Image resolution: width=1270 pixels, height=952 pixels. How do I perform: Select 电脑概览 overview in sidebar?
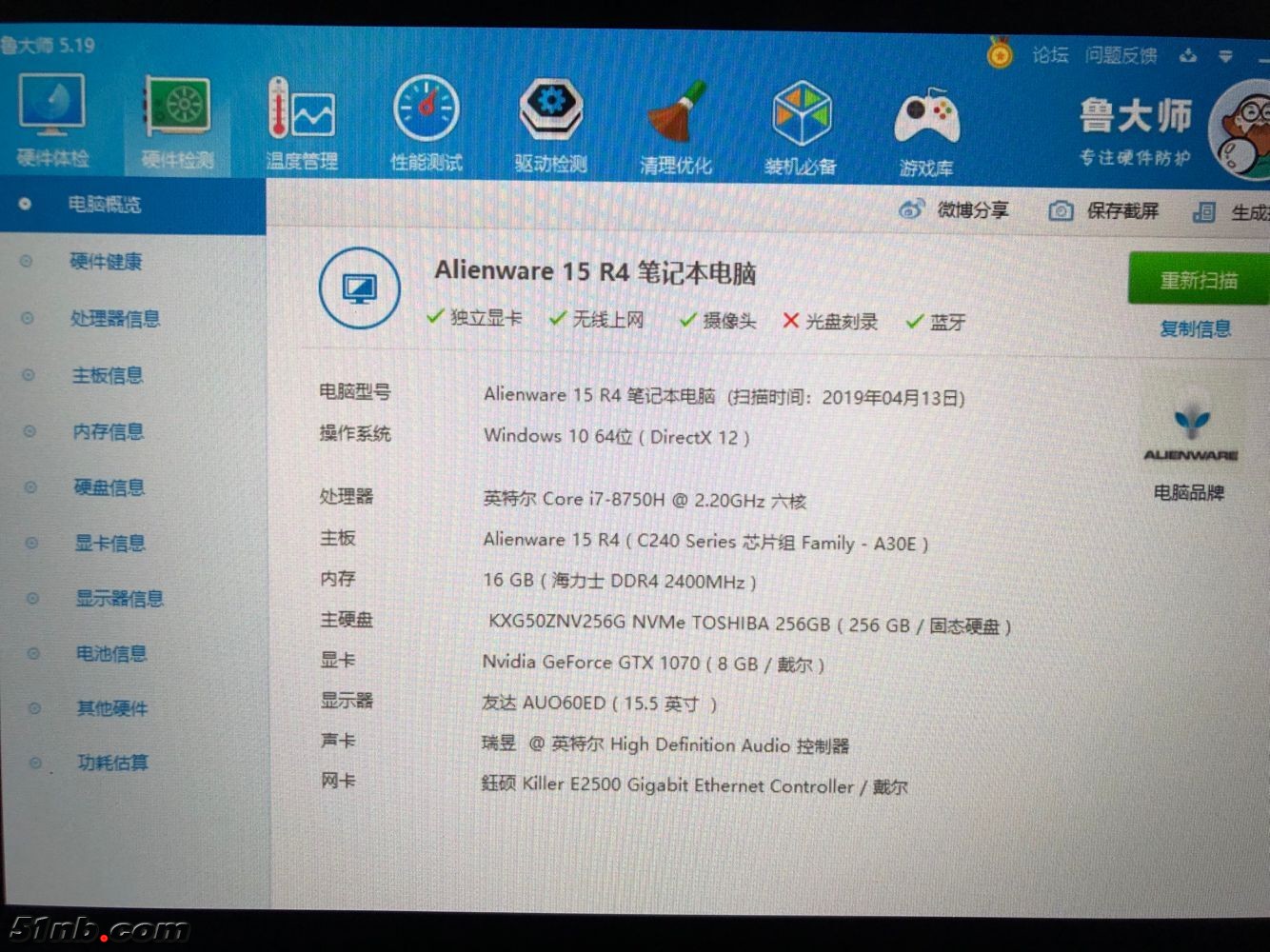pos(104,204)
